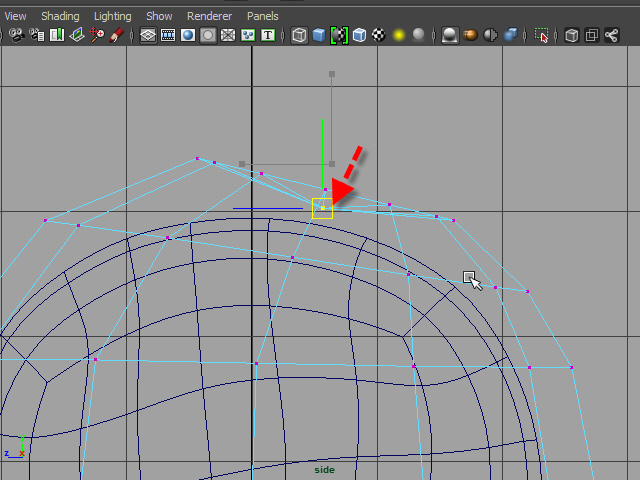The height and width of the screenshot is (480, 640).
Task: Open camera attributes from the toolbar
Action: (36, 35)
